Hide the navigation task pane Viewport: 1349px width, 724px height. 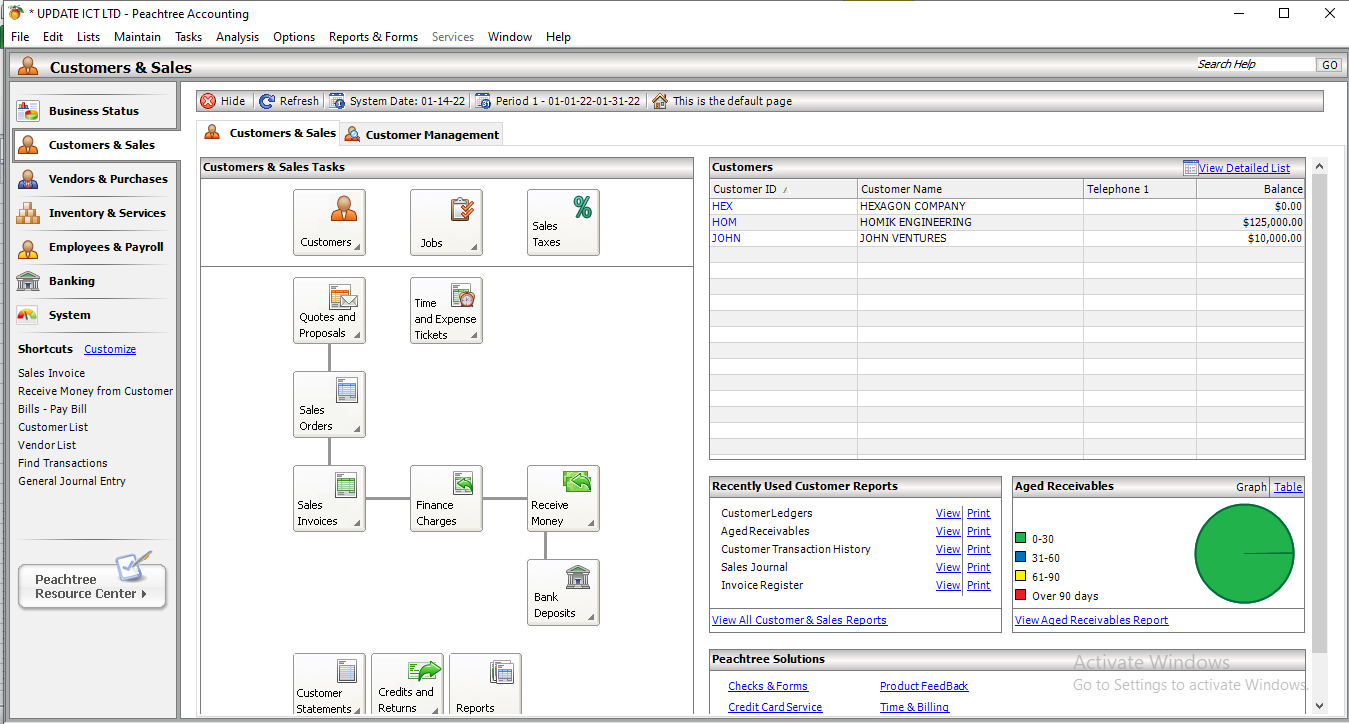224,100
